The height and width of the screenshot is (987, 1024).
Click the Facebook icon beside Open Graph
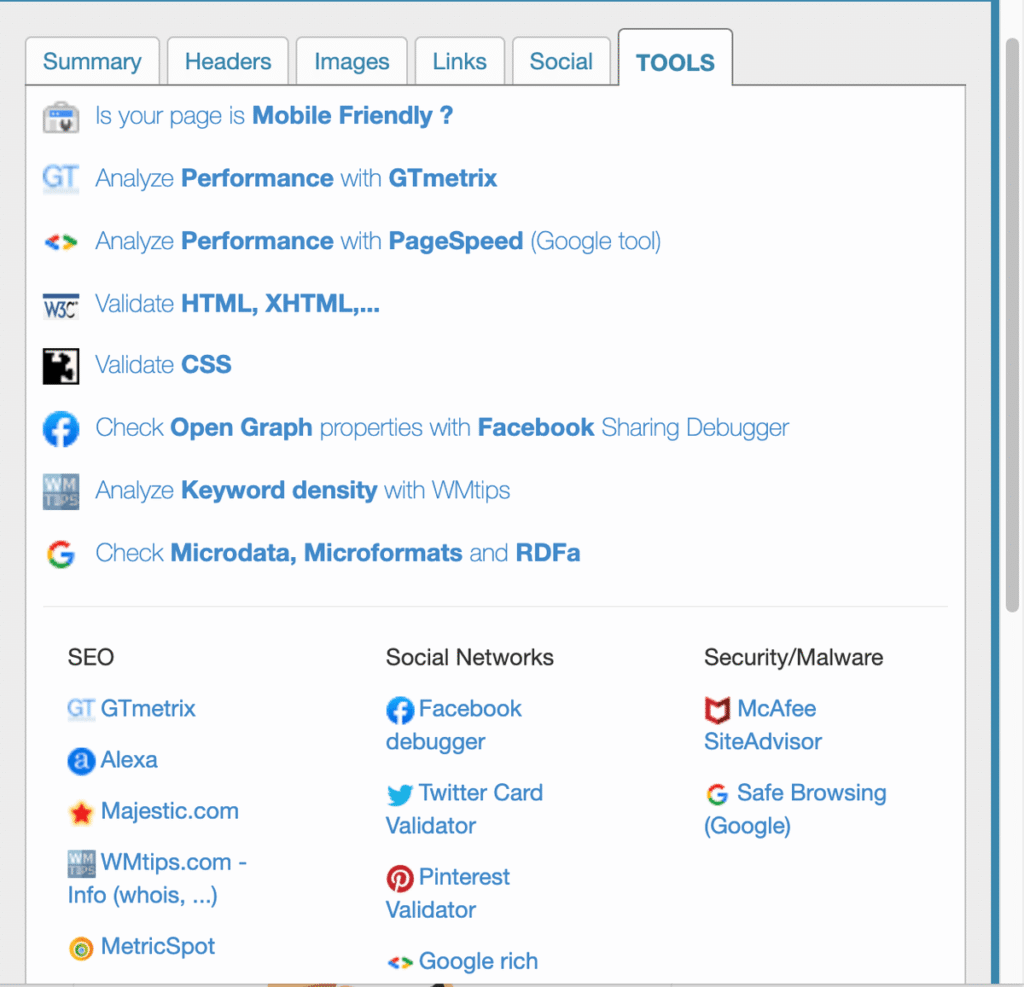[61, 429]
